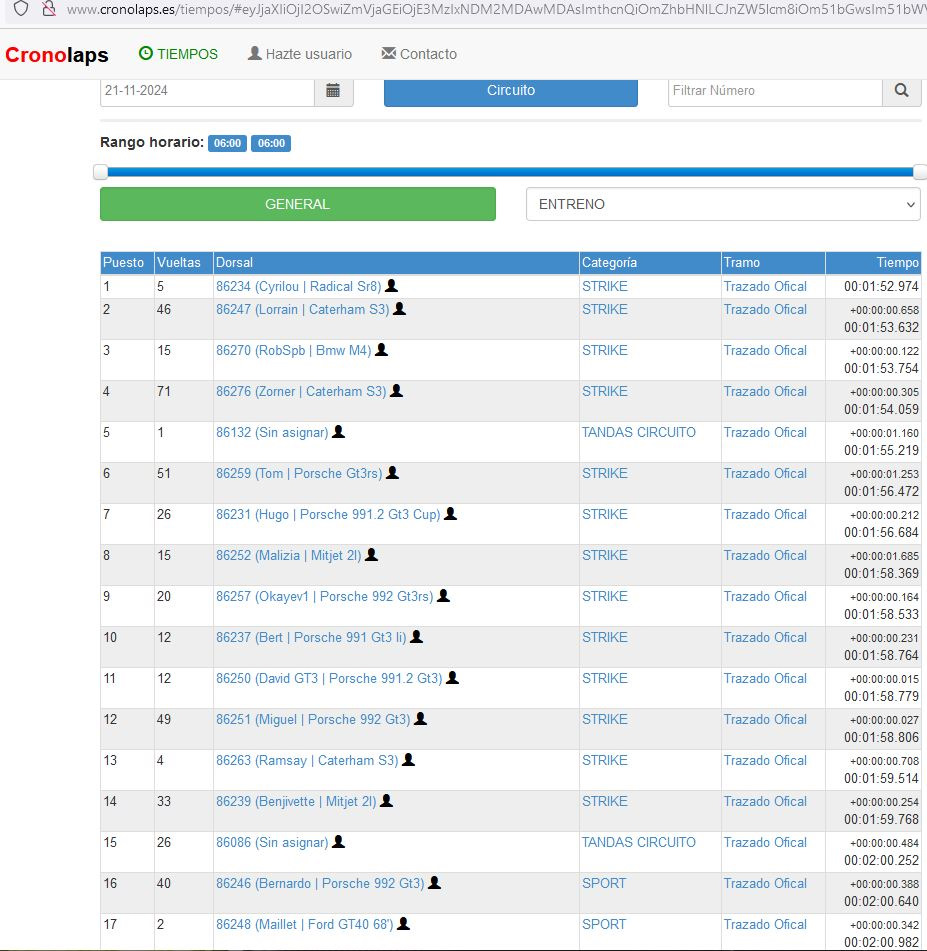
Task: Click the browser URL address bar
Action: (496, 9)
